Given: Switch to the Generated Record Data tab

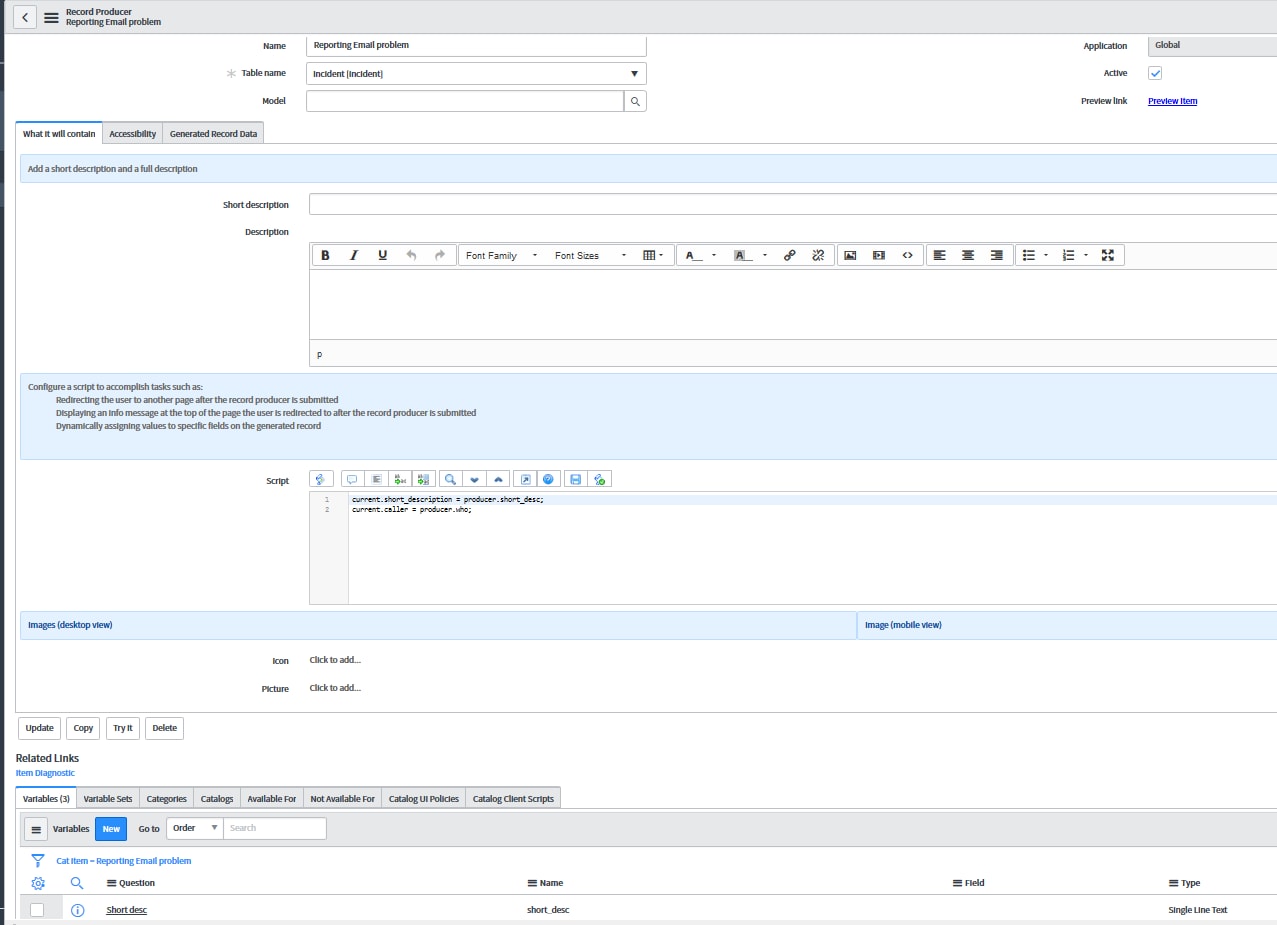Looking at the screenshot, I should [x=213, y=134].
